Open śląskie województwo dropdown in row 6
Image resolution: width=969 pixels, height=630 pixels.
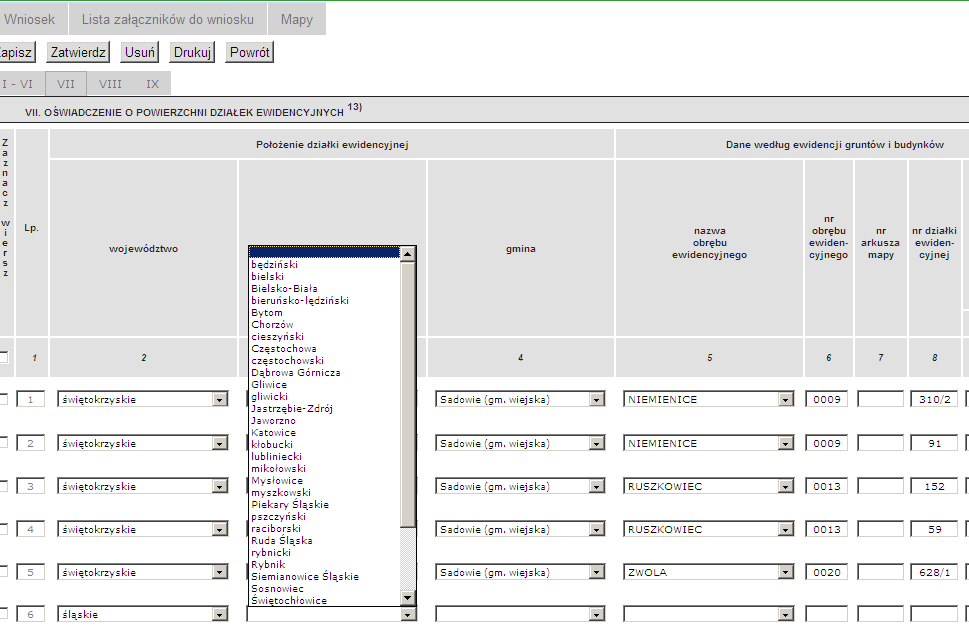pyautogui.click(x=143, y=615)
